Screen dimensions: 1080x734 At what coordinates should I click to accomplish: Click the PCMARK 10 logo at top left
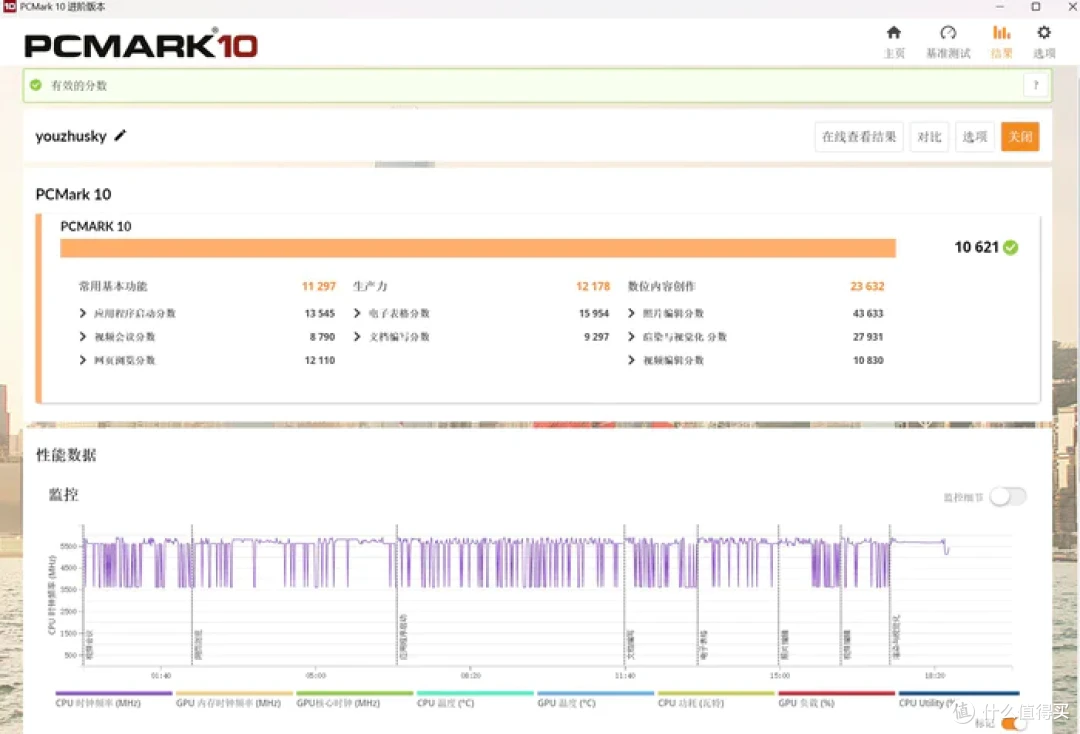pyautogui.click(x=141, y=45)
